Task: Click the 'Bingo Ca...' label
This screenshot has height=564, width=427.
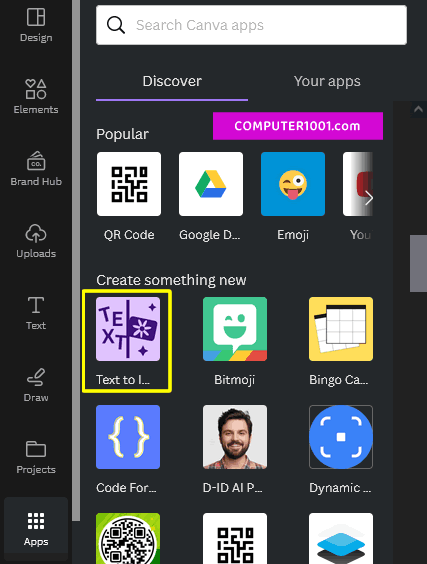Action: coord(339,380)
